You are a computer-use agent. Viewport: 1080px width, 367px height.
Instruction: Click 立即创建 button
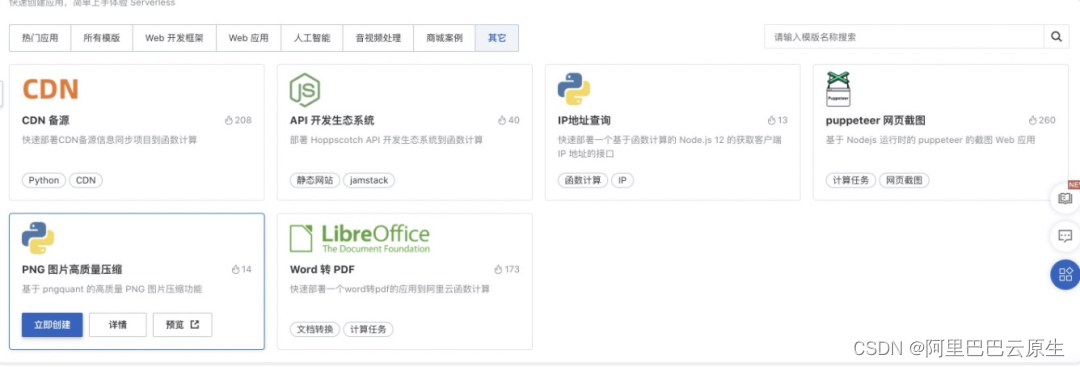click(x=52, y=324)
